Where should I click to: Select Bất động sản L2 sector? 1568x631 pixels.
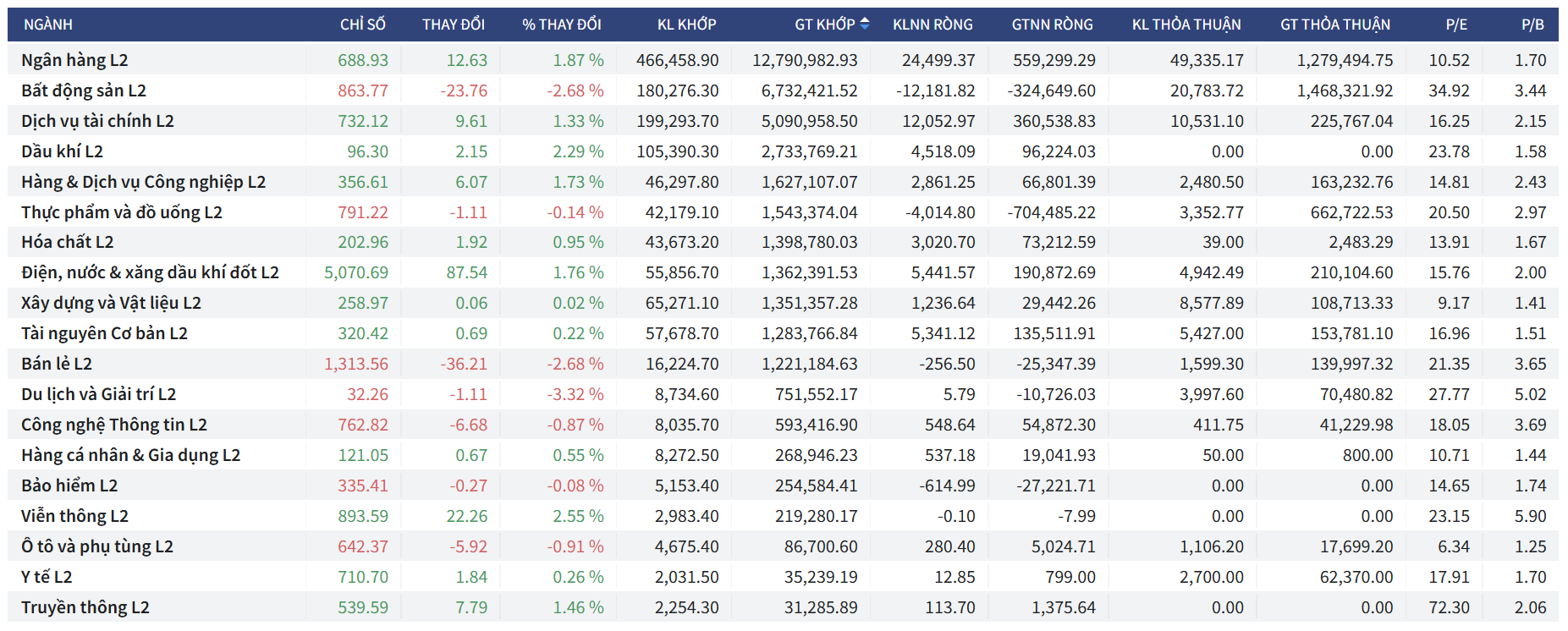pyautogui.click(x=84, y=91)
